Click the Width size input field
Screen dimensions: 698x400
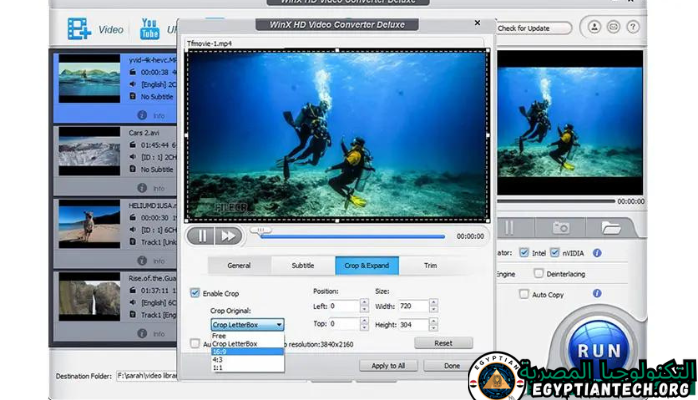(x=414, y=305)
